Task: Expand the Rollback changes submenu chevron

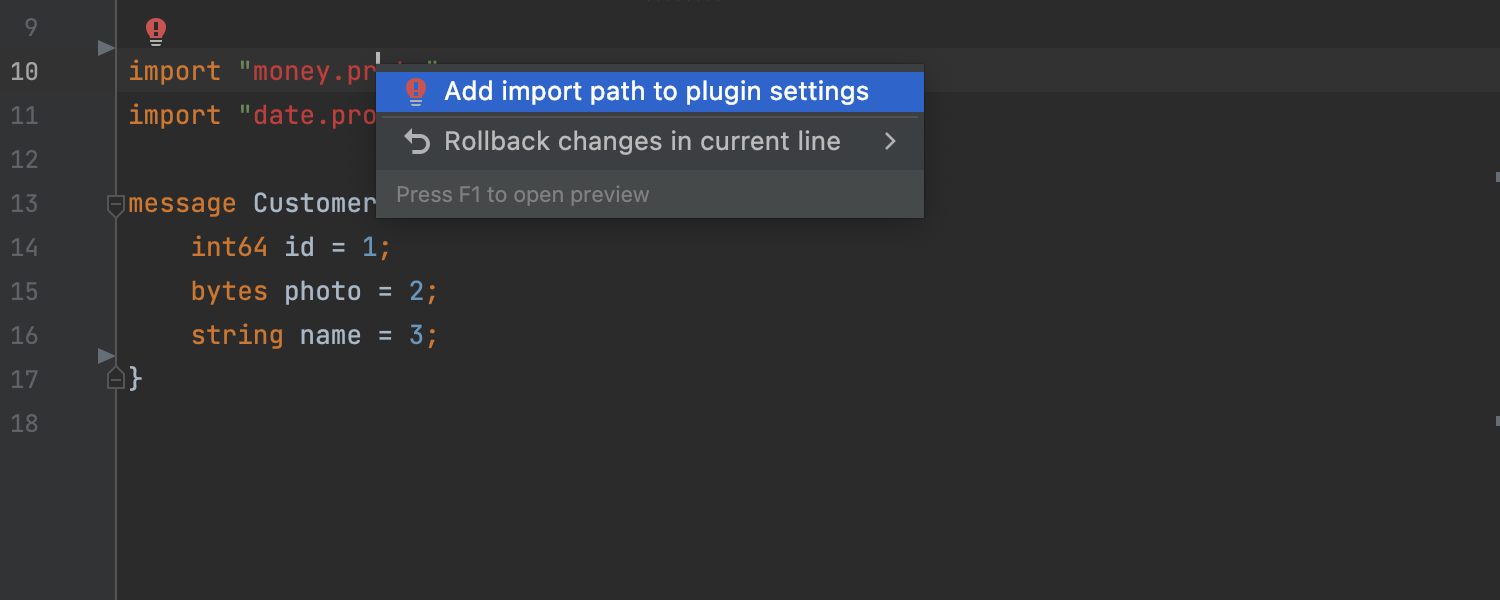Action: pos(890,142)
